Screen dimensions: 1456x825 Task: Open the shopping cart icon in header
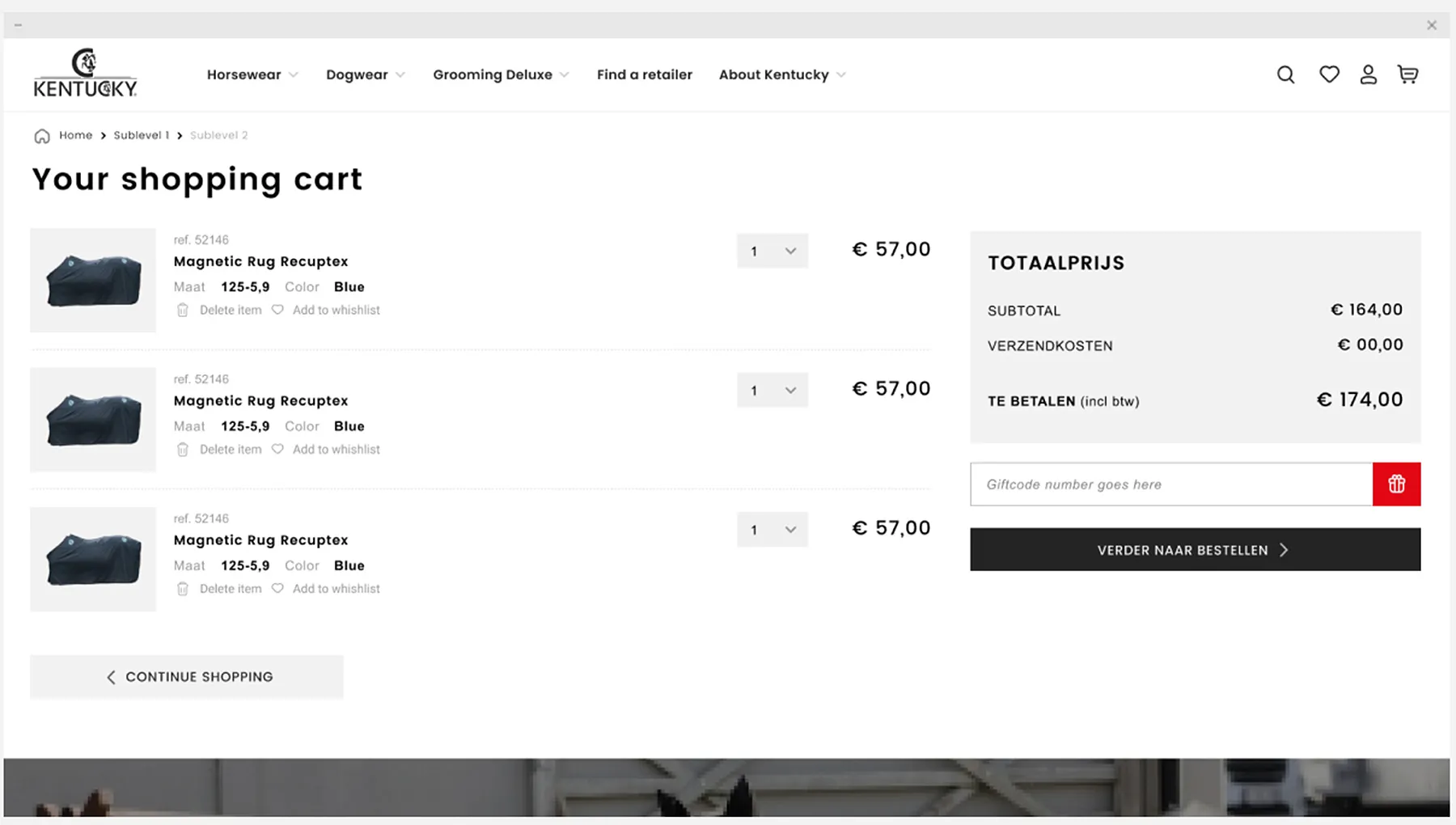click(x=1407, y=74)
